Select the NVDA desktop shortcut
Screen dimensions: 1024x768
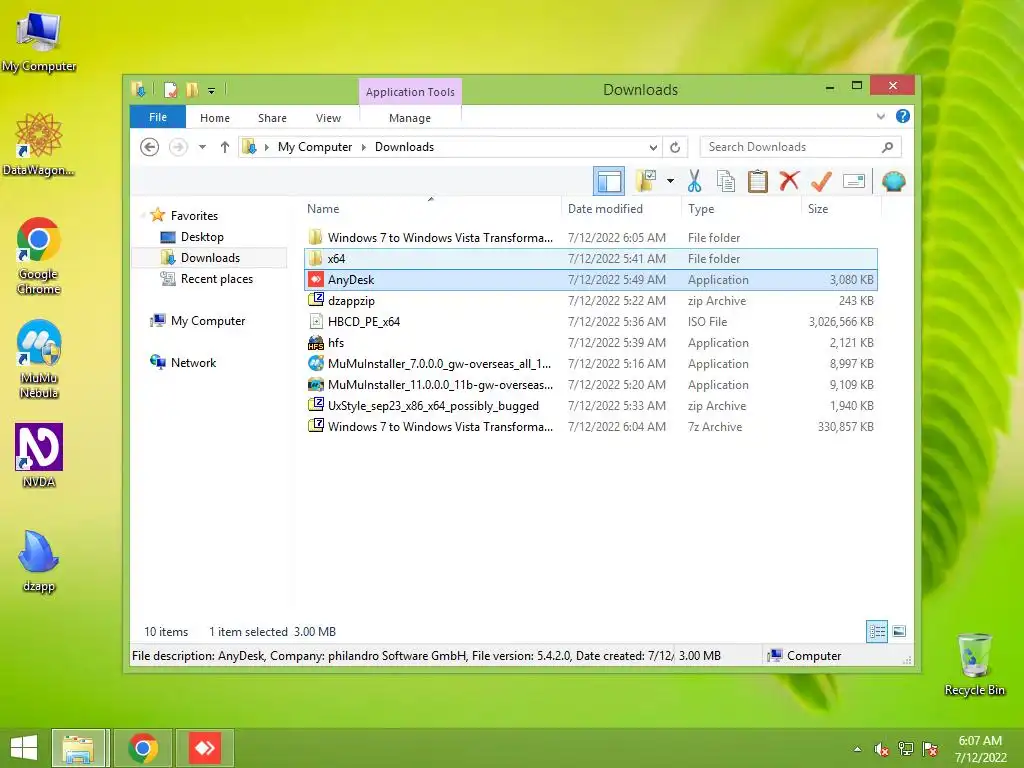point(39,455)
